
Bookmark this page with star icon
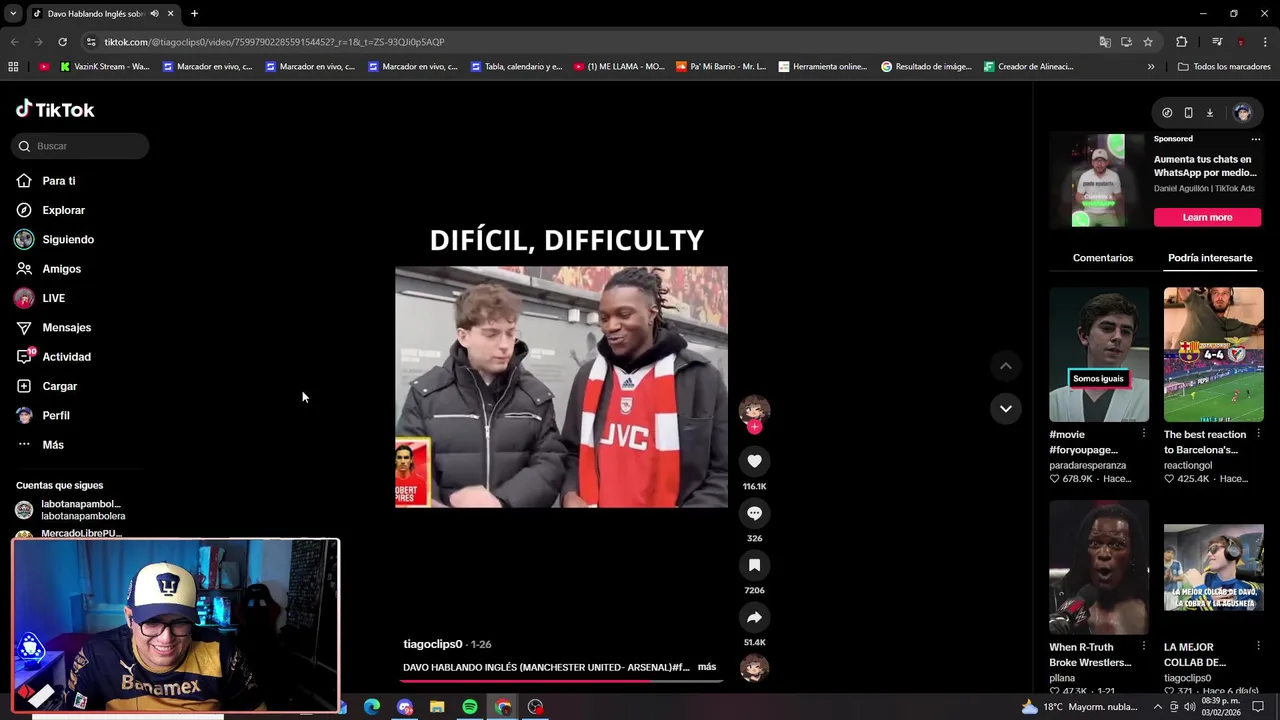[1148, 42]
